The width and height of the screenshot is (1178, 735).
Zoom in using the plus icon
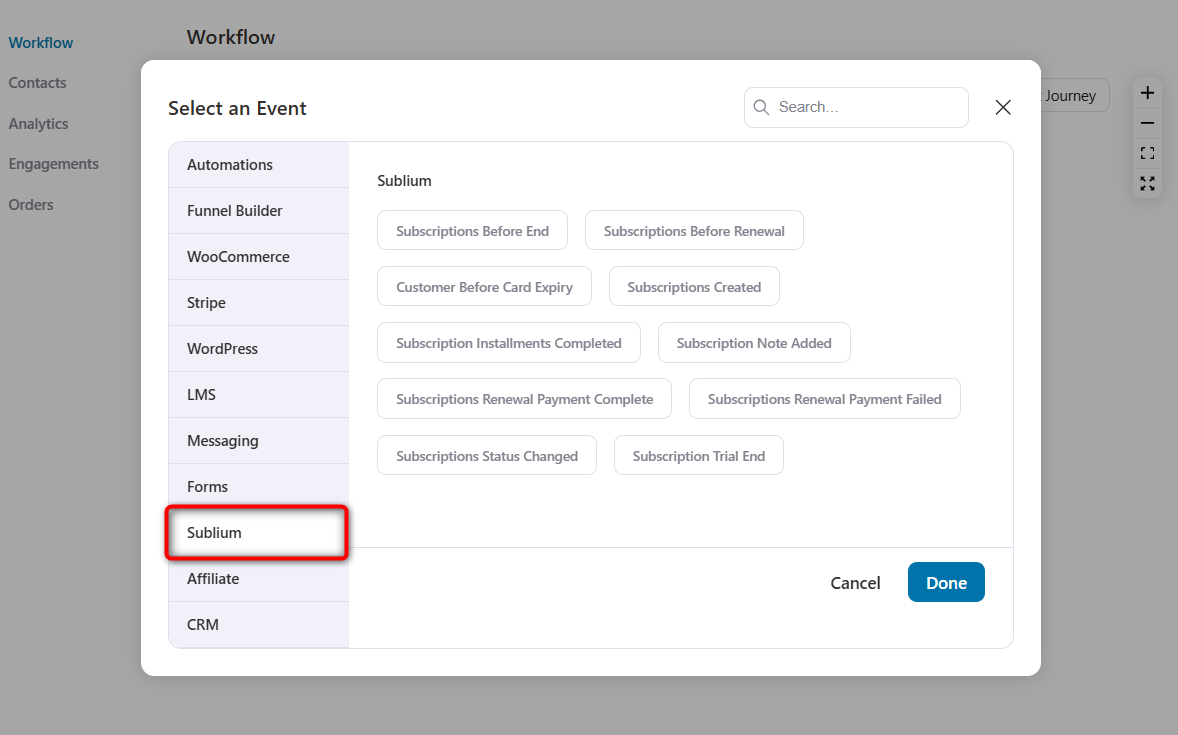(1147, 92)
